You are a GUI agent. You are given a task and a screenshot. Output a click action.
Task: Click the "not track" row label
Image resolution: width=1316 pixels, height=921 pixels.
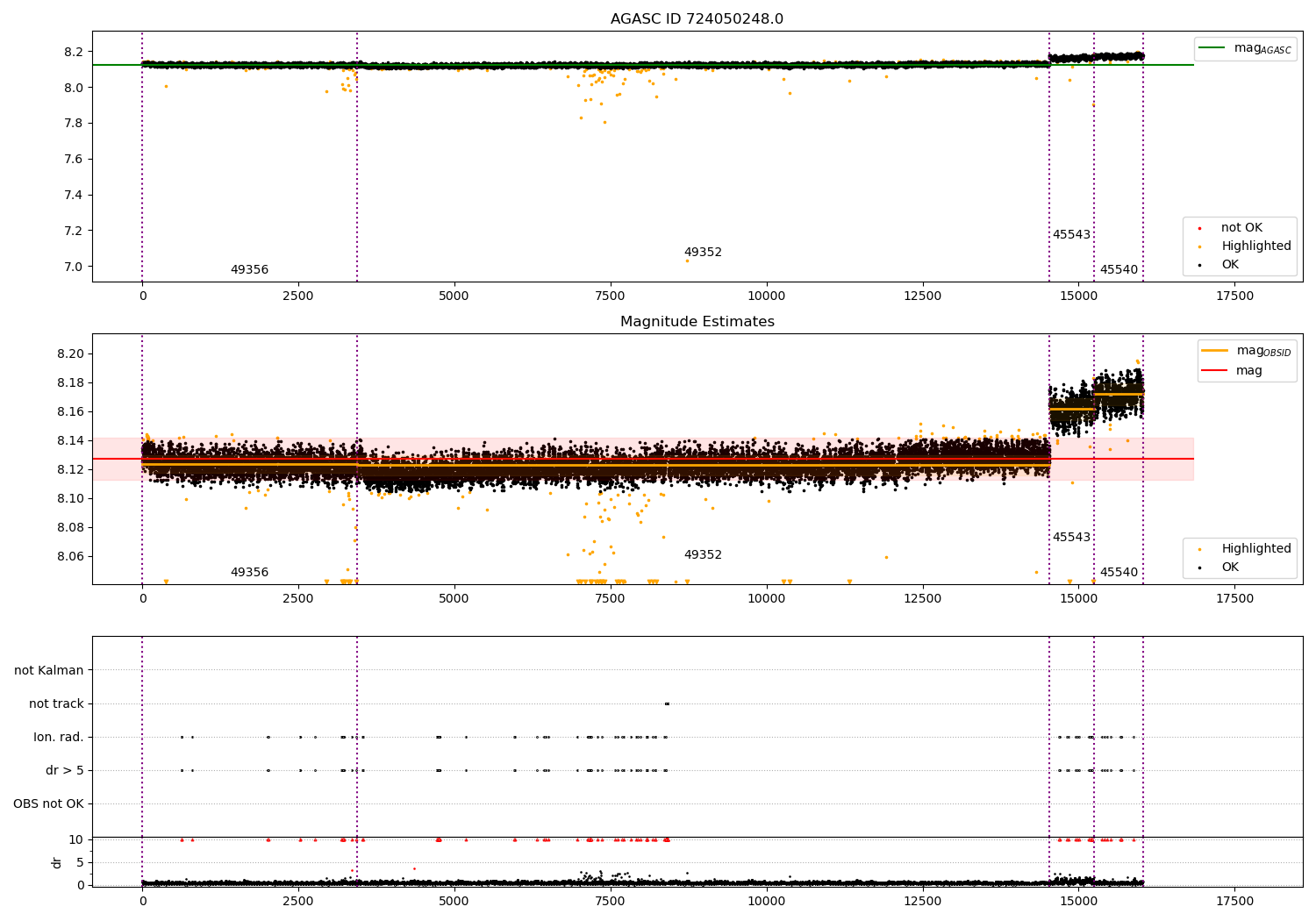pyautogui.click(x=56, y=704)
